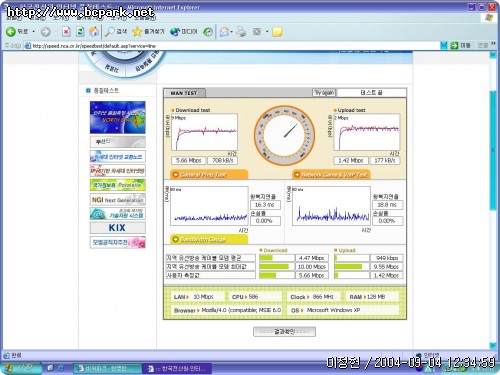Open the North Star globe banner
This screenshot has width=500, height=375.
point(118,117)
